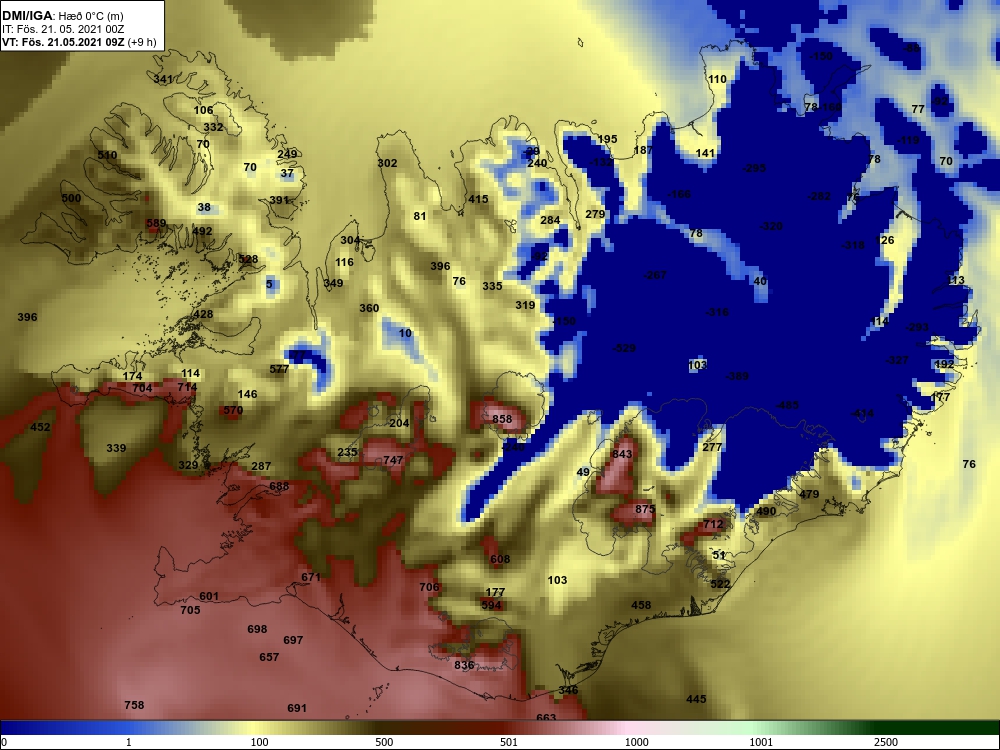This screenshot has height=750, width=1000.
Task: Click the map value '458'
Action: (641, 605)
